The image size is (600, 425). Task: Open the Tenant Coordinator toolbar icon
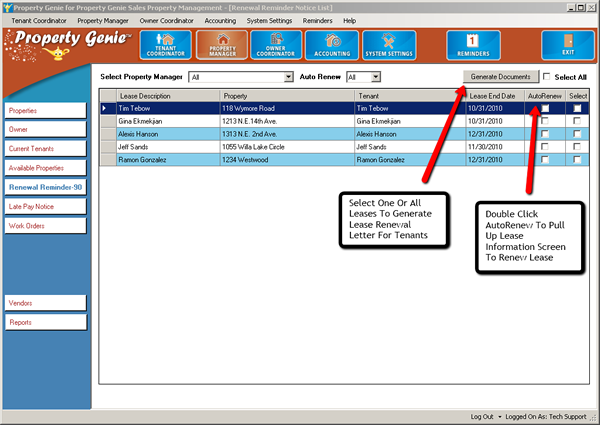(x=166, y=45)
